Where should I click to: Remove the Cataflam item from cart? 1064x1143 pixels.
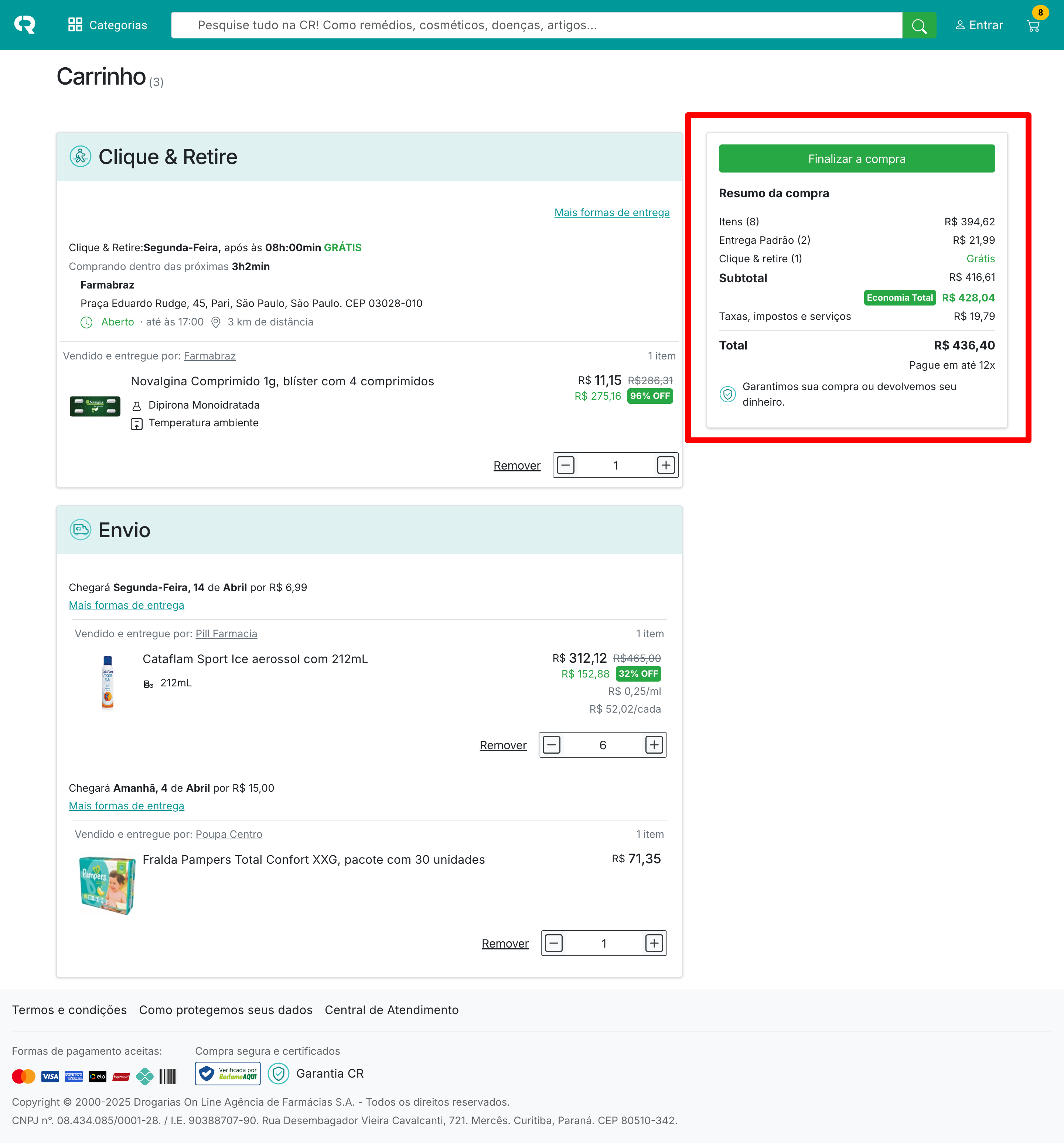click(503, 744)
